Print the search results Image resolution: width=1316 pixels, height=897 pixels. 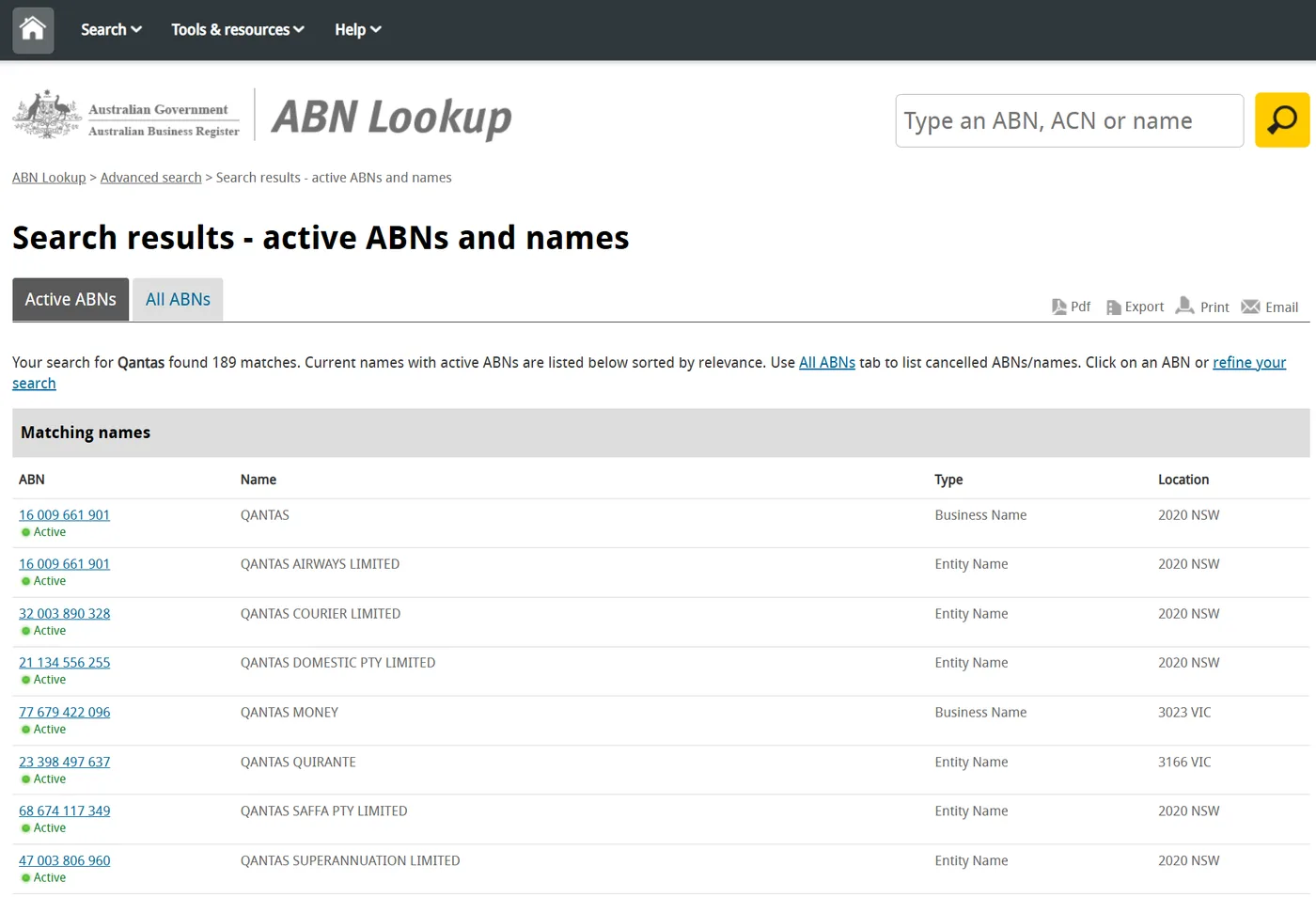point(1202,307)
